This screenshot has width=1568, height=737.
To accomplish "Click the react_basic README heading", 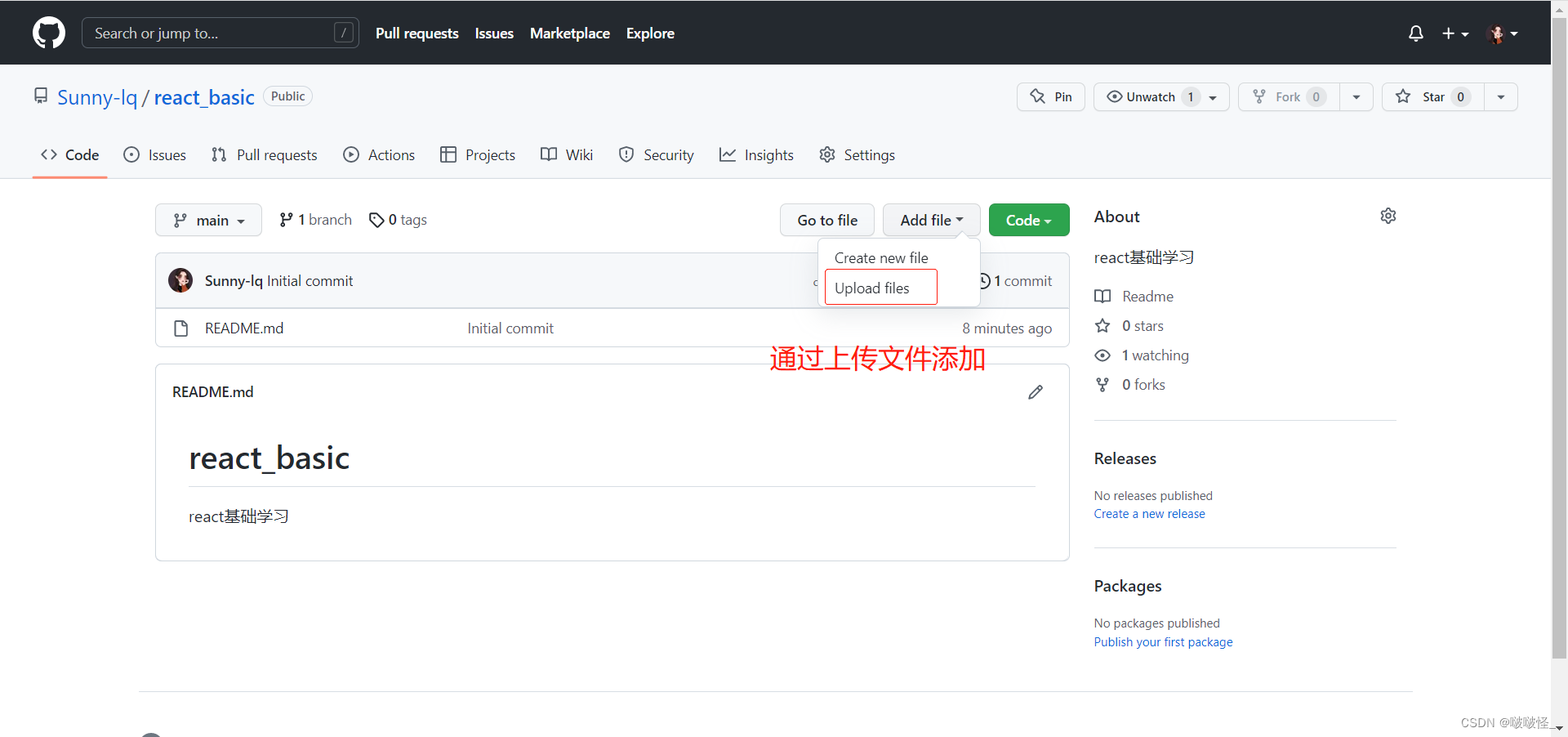I will tap(269, 458).
